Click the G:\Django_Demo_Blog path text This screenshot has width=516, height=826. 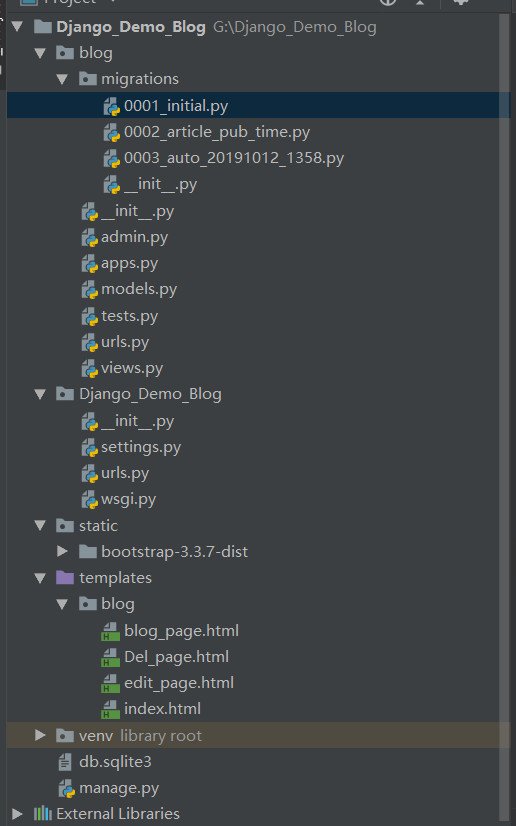[294, 27]
